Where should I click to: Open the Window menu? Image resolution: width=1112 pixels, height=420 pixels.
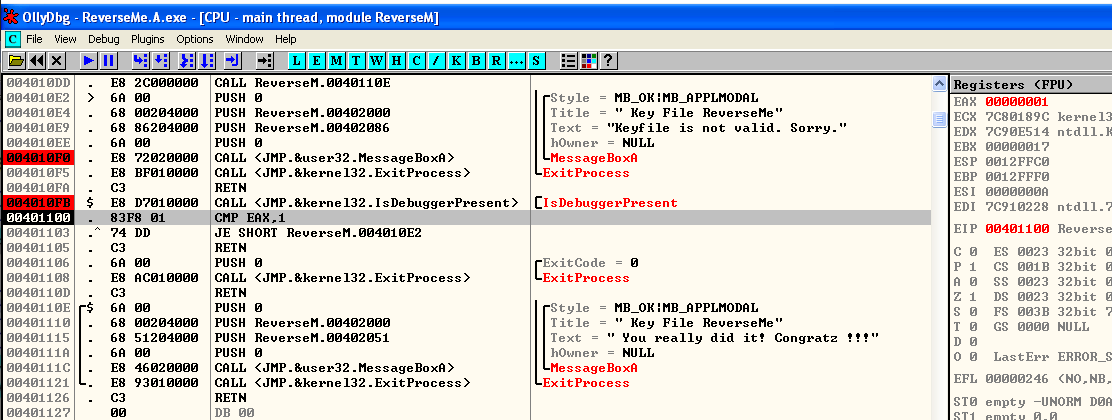point(245,39)
